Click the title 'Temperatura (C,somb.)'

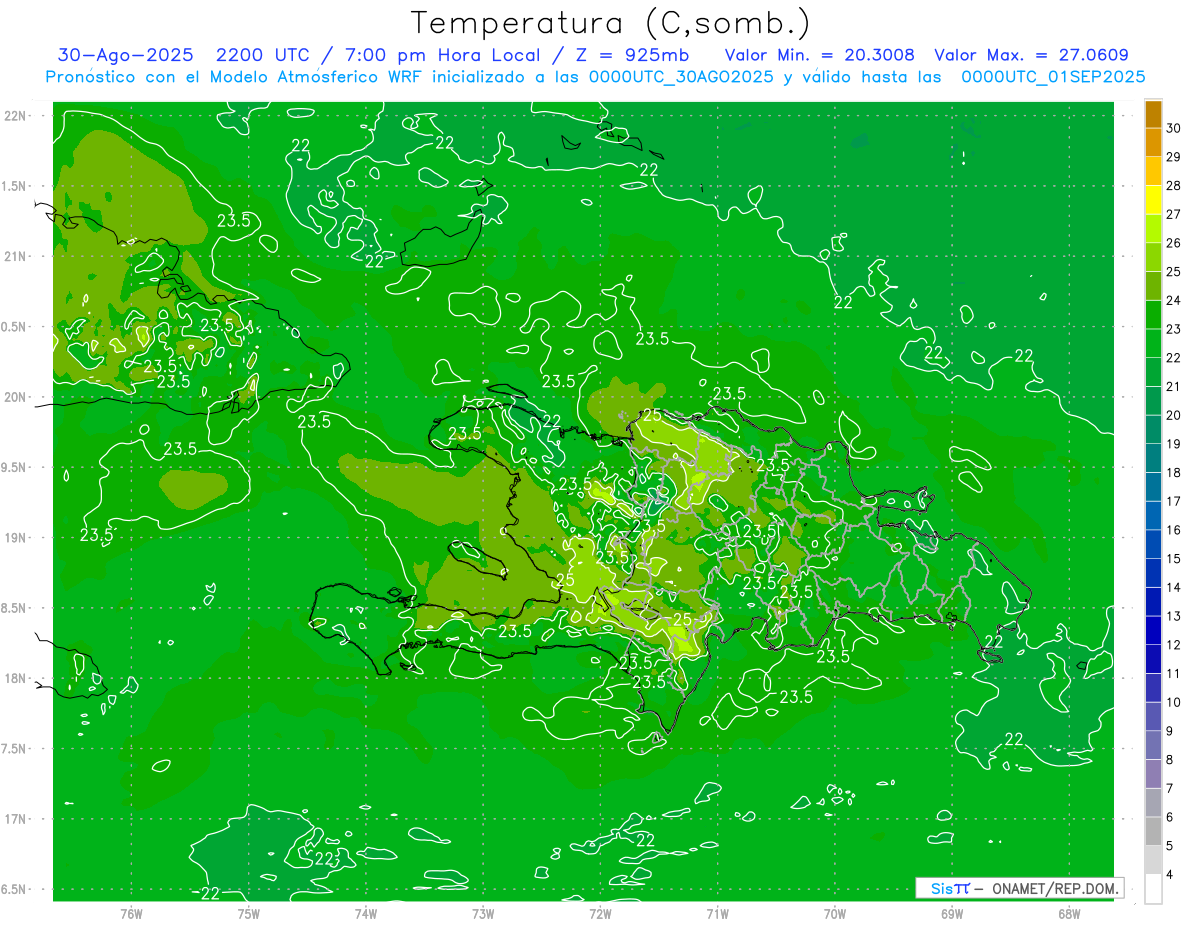(x=611, y=24)
